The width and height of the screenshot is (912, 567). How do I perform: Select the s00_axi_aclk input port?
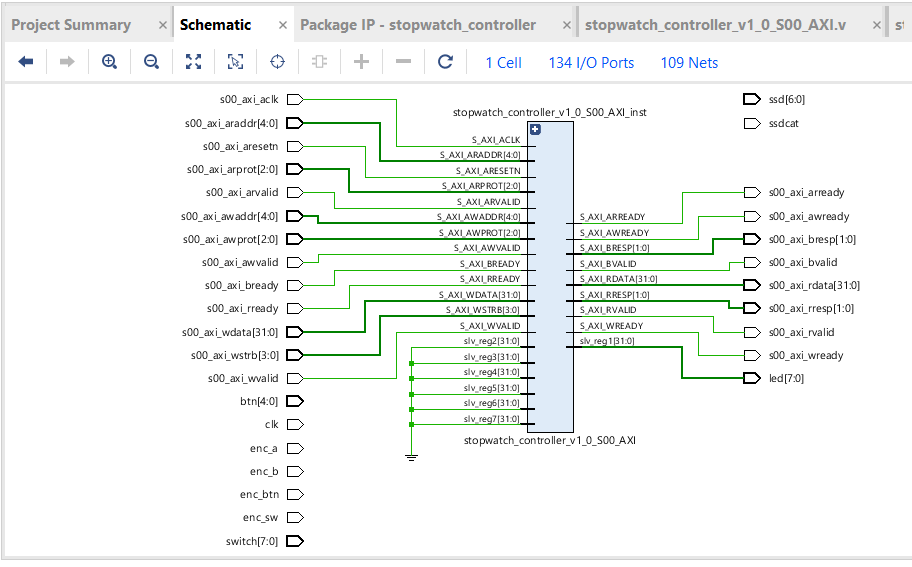(294, 99)
